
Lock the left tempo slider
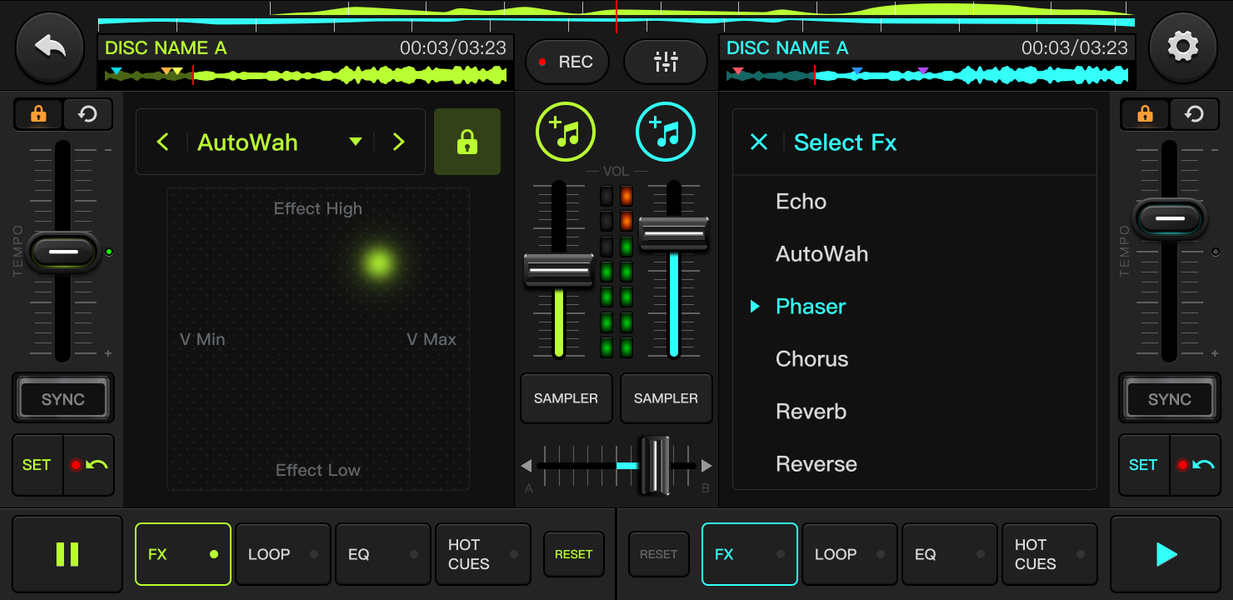pos(38,114)
